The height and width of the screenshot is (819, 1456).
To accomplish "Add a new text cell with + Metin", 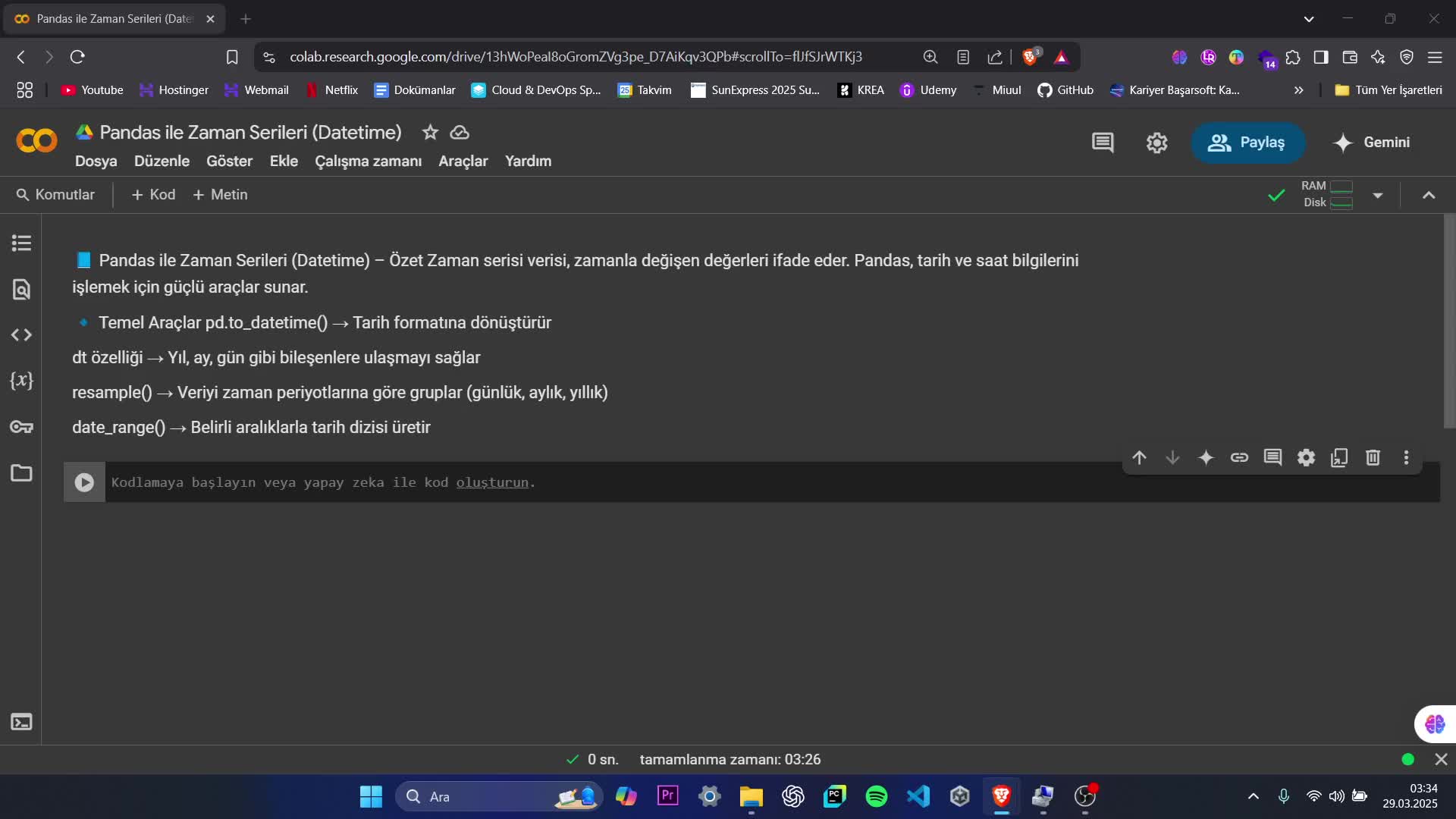I will tap(220, 195).
